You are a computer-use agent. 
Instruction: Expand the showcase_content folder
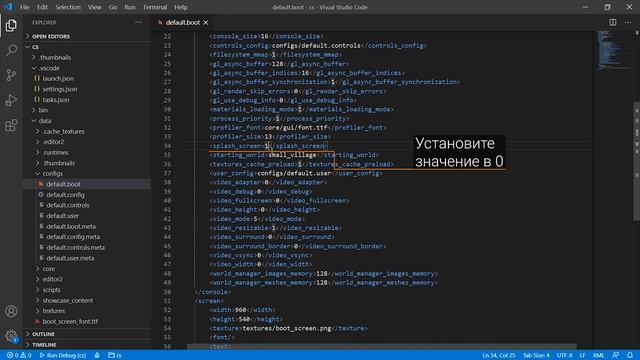click(87, 300)
